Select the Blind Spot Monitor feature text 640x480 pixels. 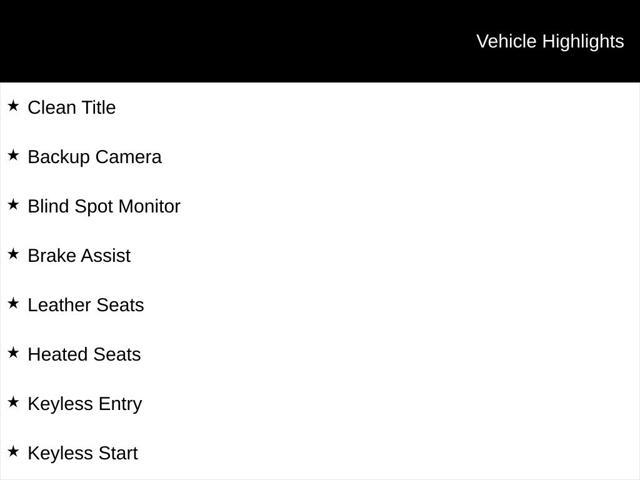[x=104, y=207]
